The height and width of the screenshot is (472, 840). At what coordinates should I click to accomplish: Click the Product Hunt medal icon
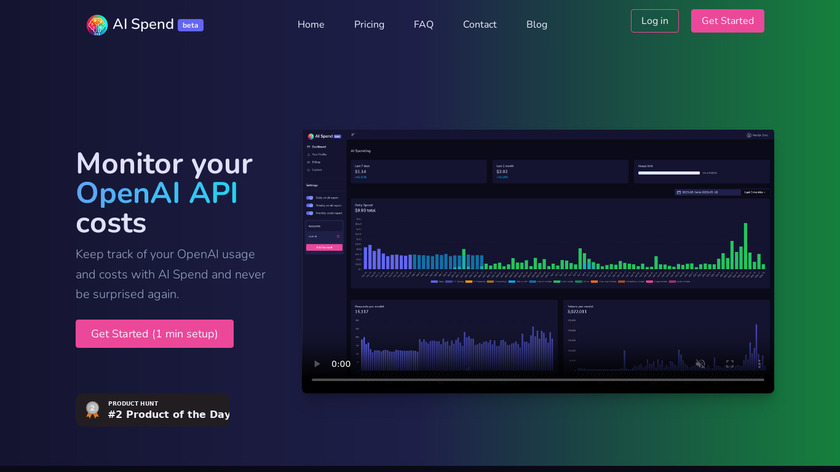92,410
